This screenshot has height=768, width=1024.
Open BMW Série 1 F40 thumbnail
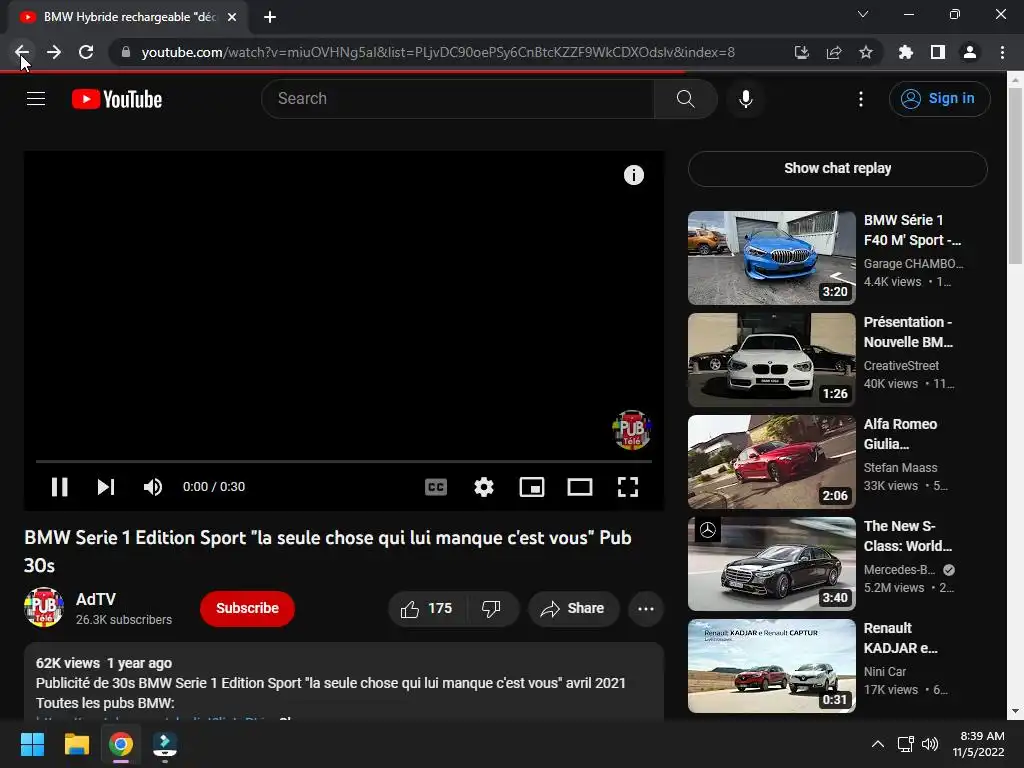(x=772, y=258)
